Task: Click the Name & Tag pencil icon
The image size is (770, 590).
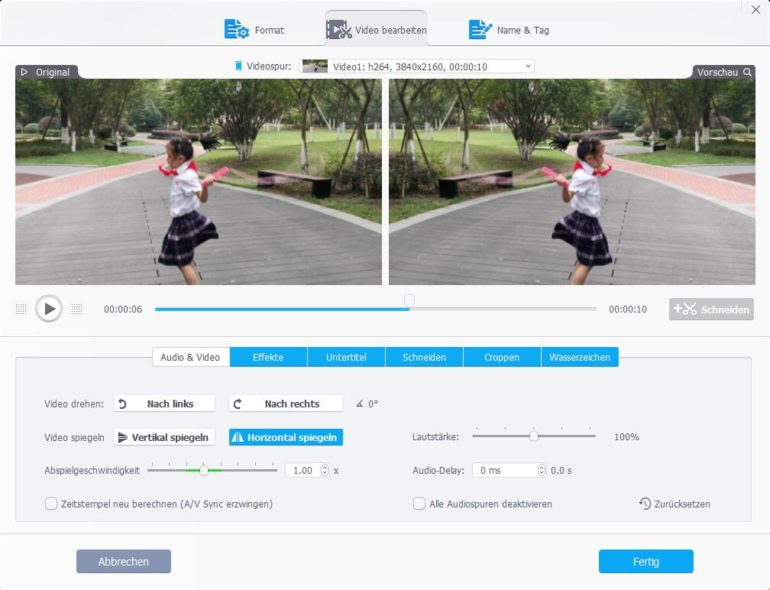Action: (480, 29)
